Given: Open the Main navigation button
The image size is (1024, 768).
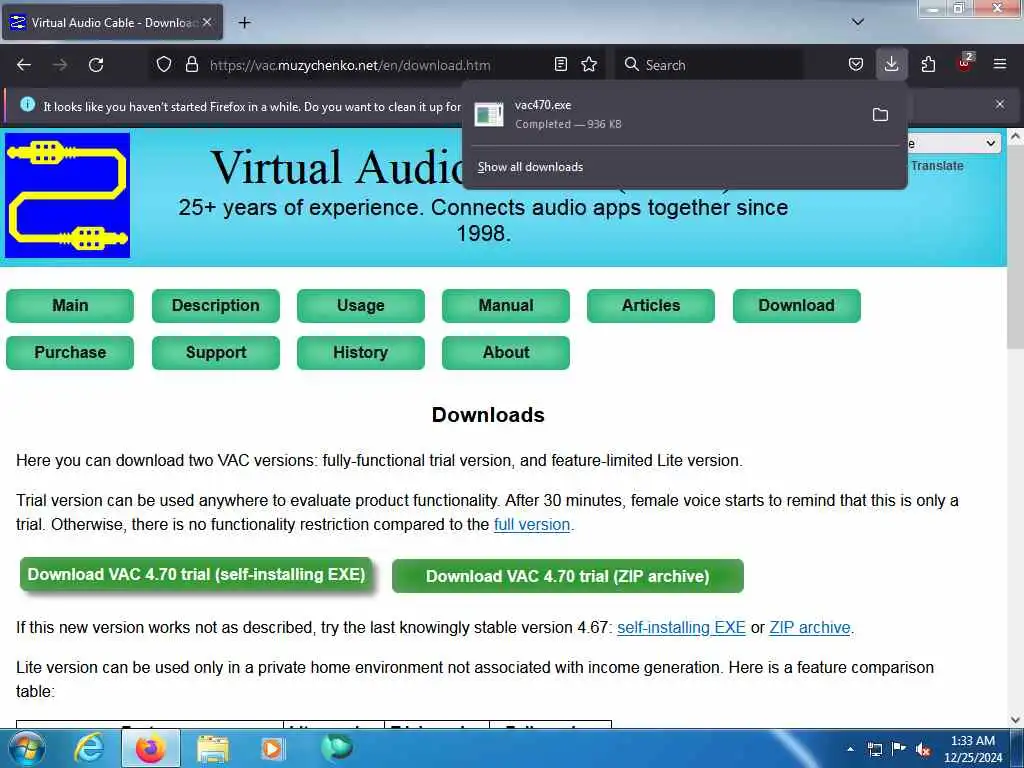Looking at the screenshot, I should (70, 306).
